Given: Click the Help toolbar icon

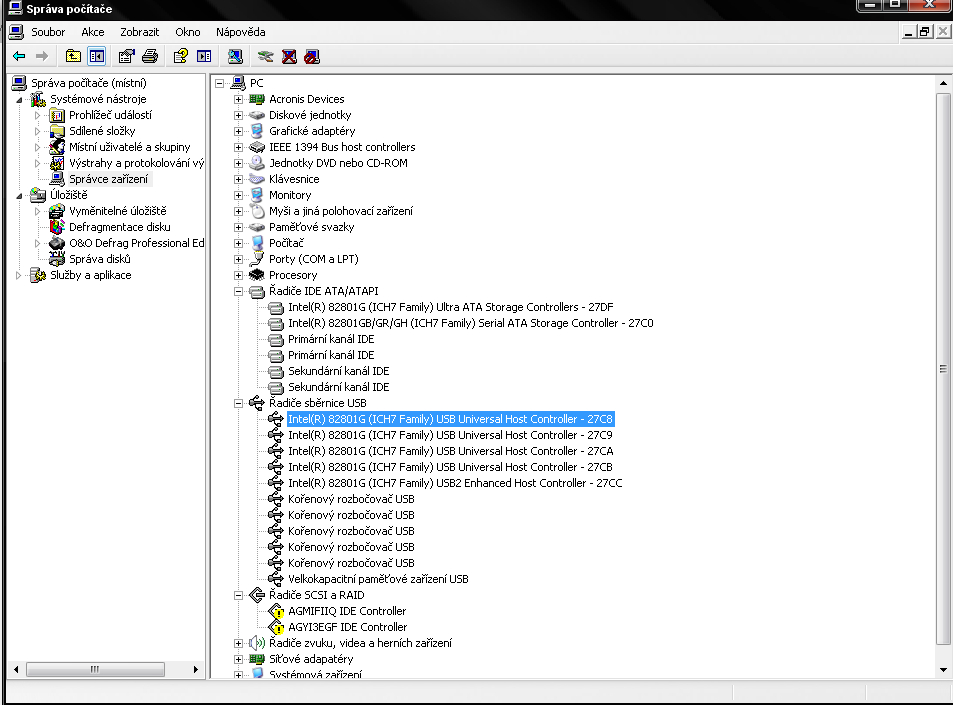Looking at the screenshot, I should click(181, 56).
